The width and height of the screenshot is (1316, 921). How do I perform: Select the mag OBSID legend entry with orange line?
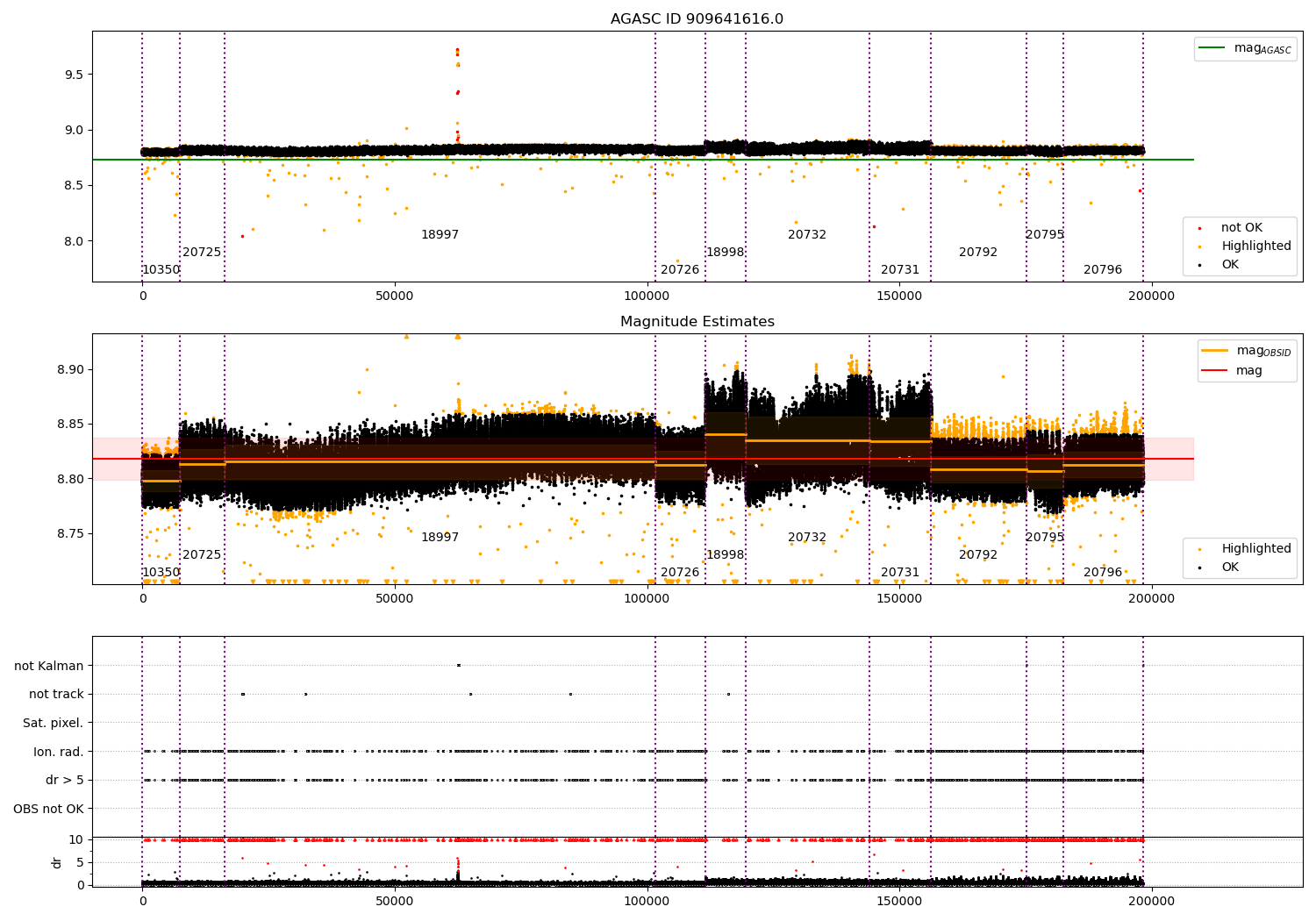1246,351
